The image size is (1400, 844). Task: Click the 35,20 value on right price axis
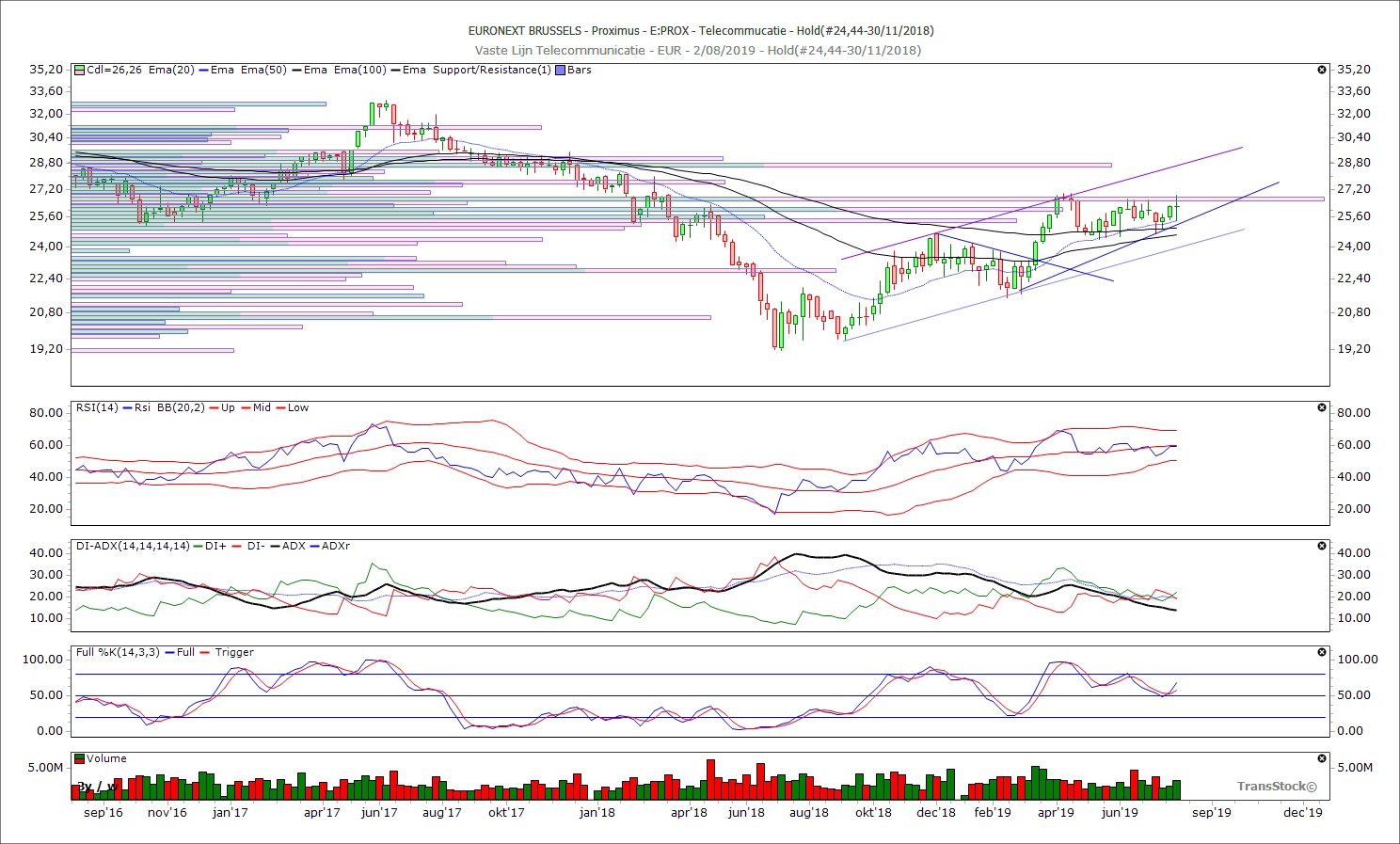[1354, 69]
